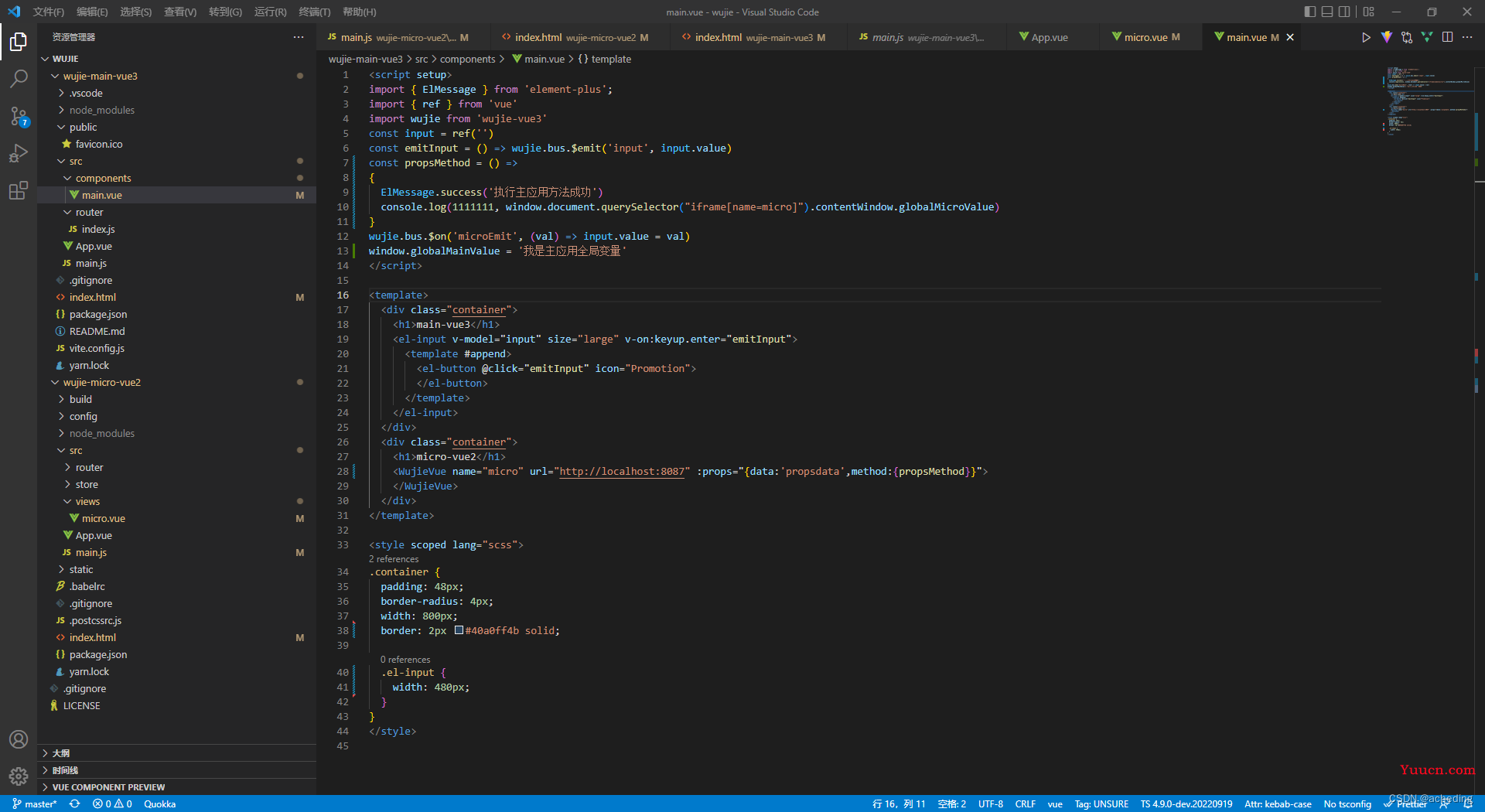Click the Prettier status bar button
This screenshot has height=812, width=1485.
point(1406,803)
